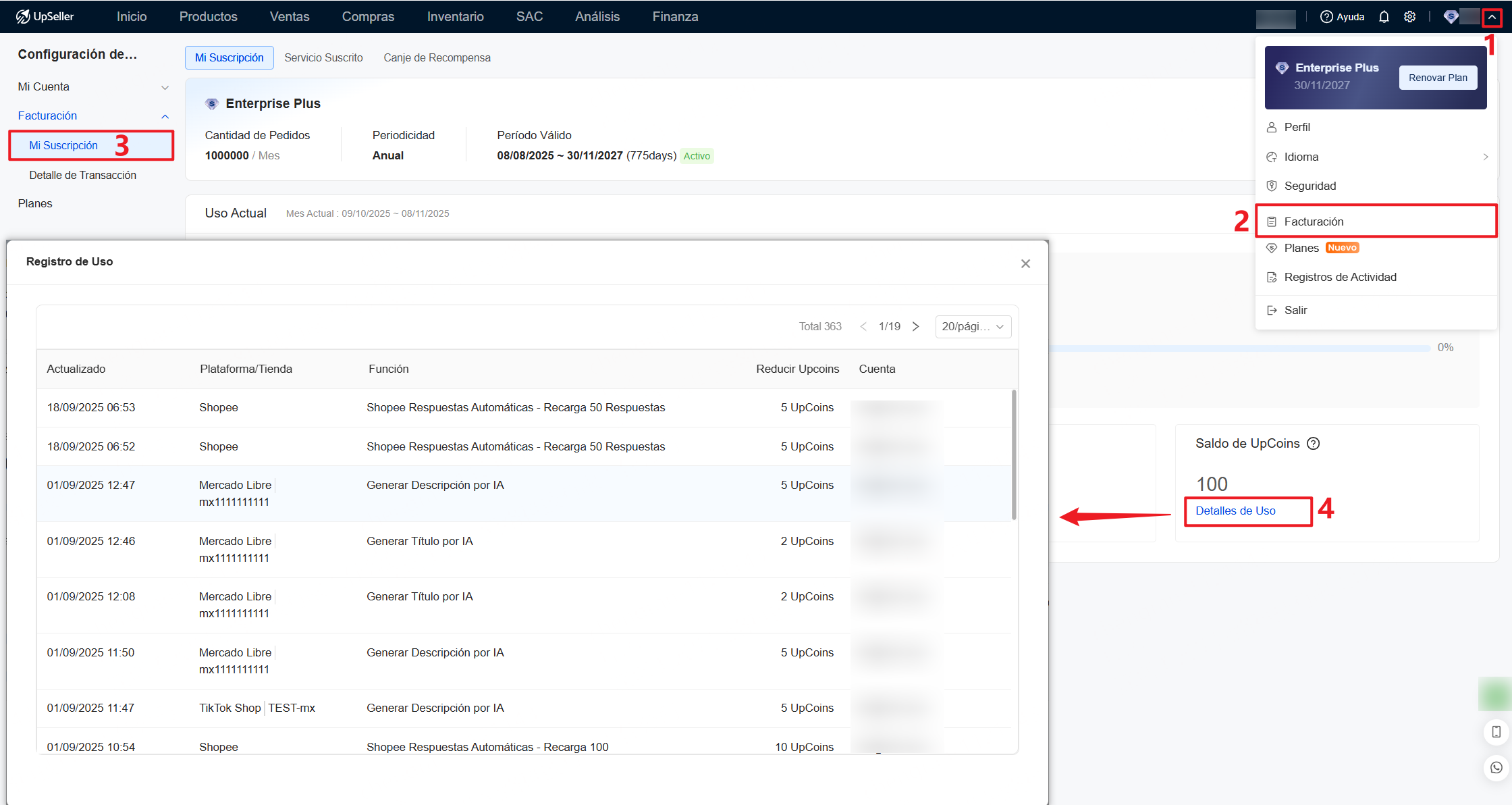Click the UpSeller logo
The width and height of the screenshot is (1512, 805).
click(45, 16)
